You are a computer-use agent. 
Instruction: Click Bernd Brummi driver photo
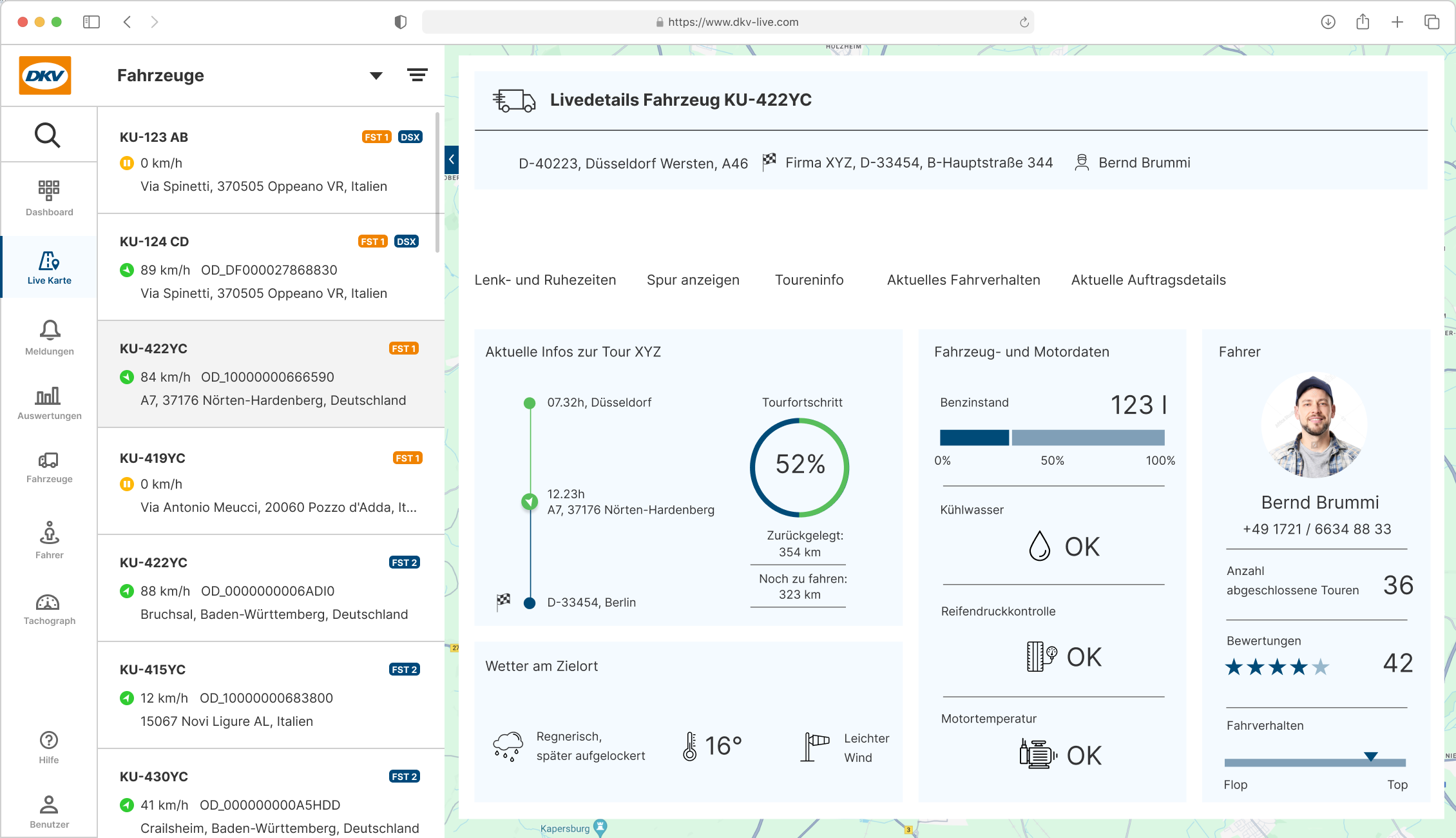pos(1314,425)
